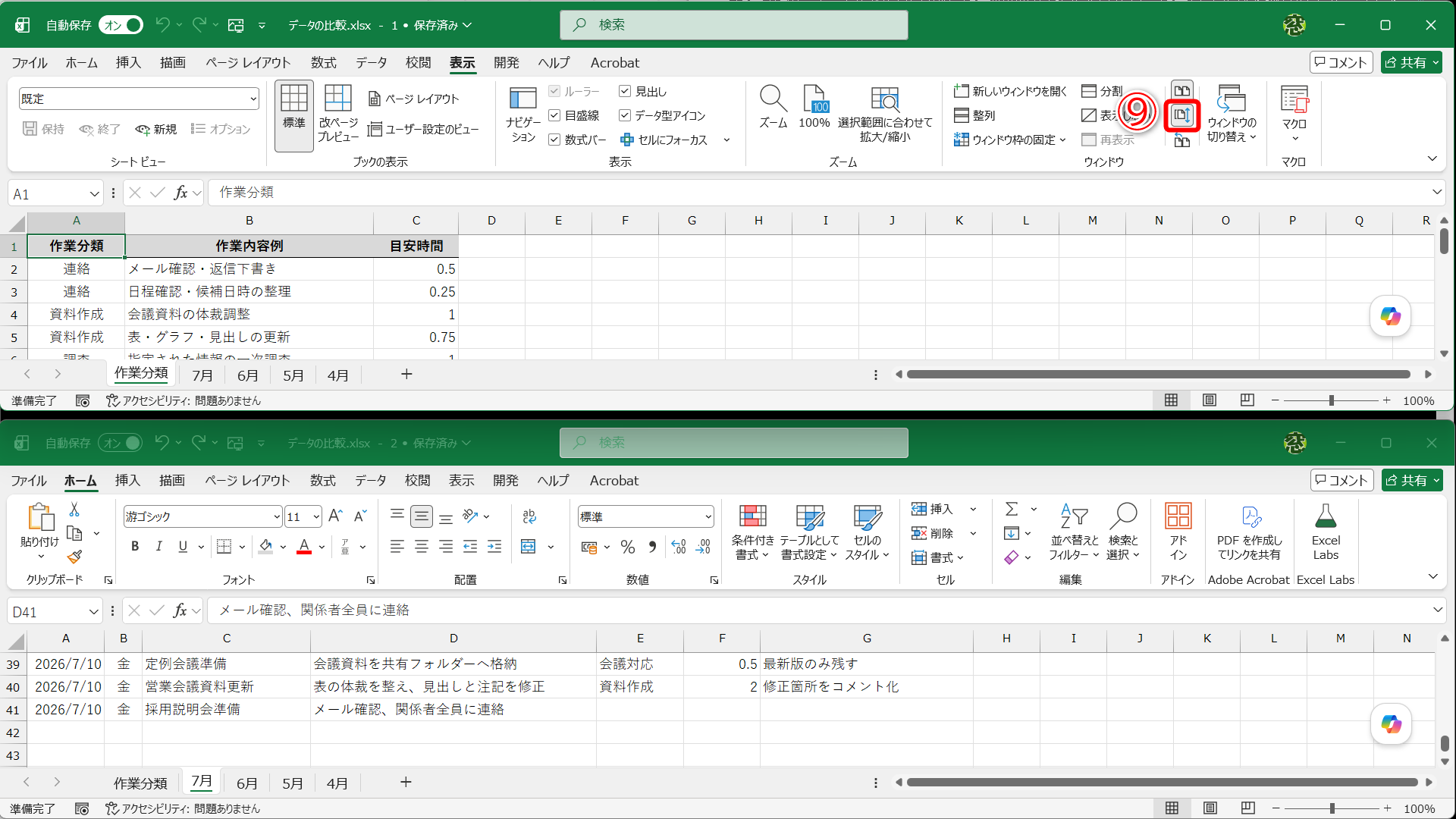Switch to Page Layout (ページレイアウト) workbook view
Image resolution: width=1456 pixels, height=819 pixels.
click(x=414, y=99)
